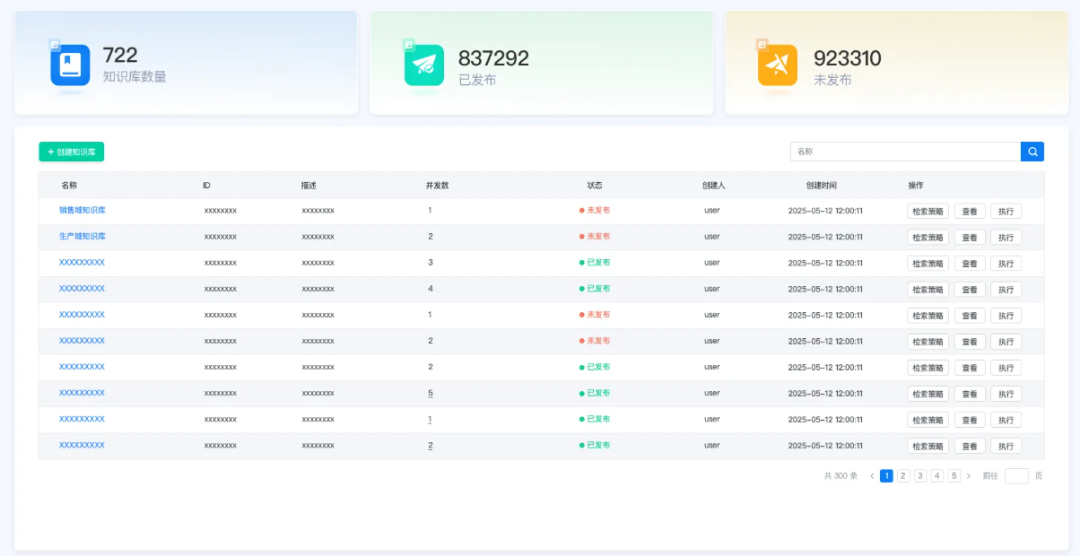1080x556 pixels.
Task: Click 未发布 status in 销售域知识库 row
Action: (594, 210)
